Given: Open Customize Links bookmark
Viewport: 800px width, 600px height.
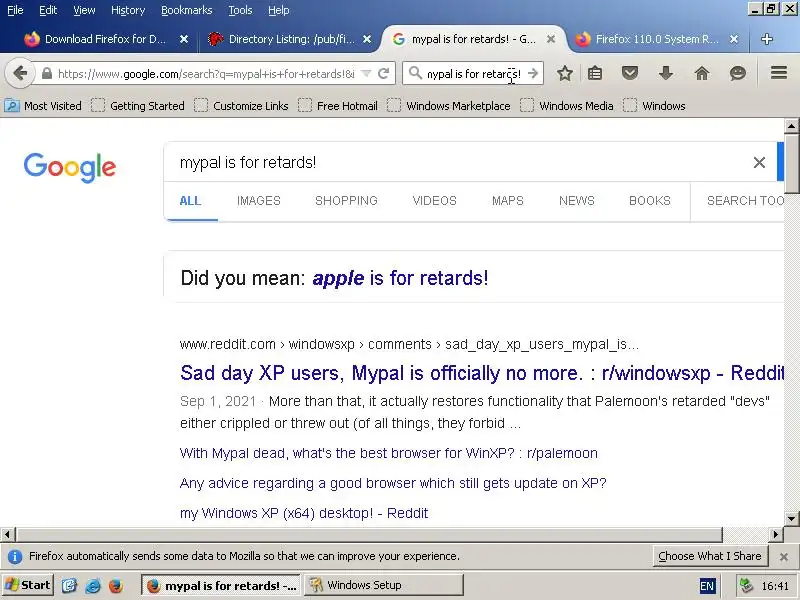Looking at the screenshot, I should click(241, 106).
